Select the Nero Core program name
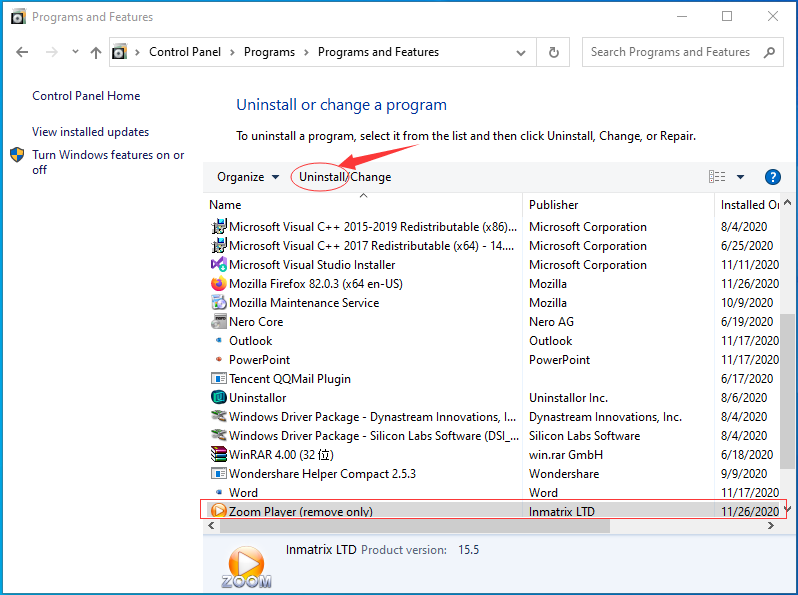 point(256,322)
